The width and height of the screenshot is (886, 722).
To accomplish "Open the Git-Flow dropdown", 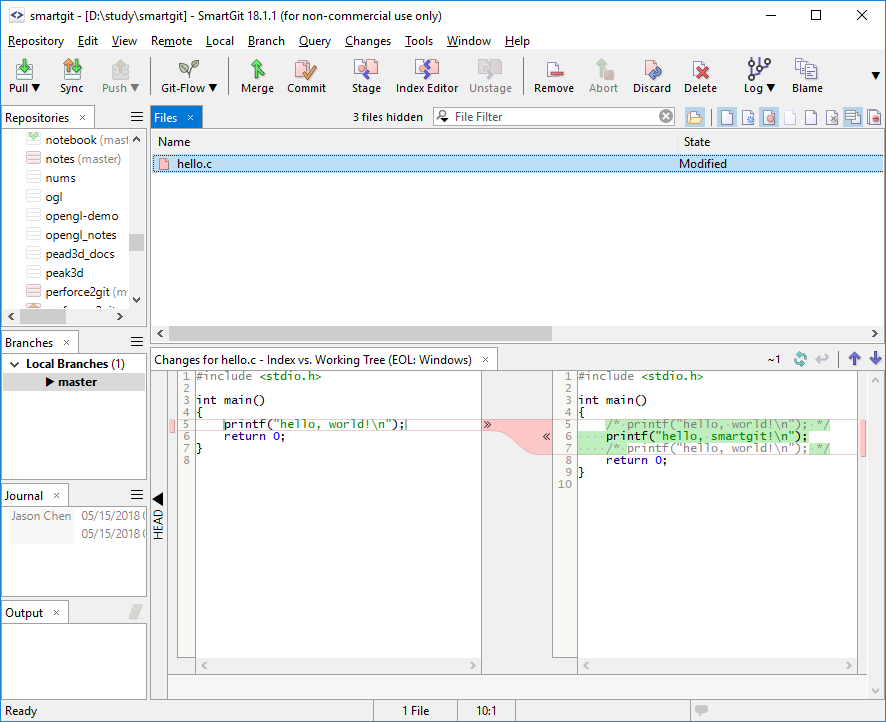I will [x=212, y=88].
